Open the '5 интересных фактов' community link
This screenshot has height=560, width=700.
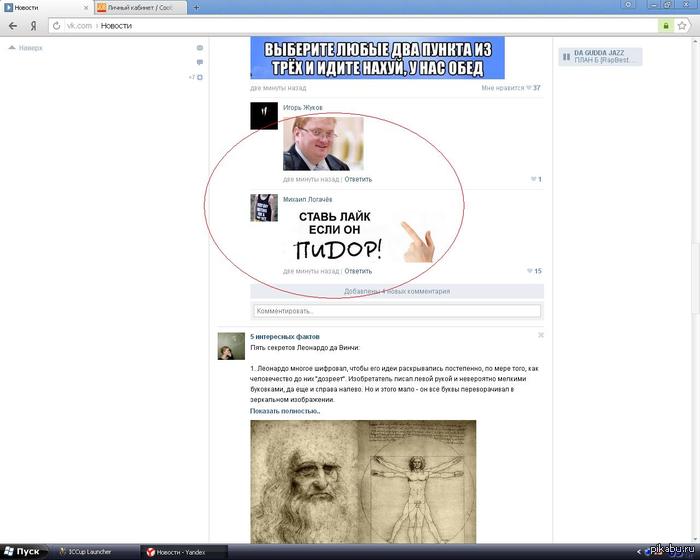coord(284,336)
